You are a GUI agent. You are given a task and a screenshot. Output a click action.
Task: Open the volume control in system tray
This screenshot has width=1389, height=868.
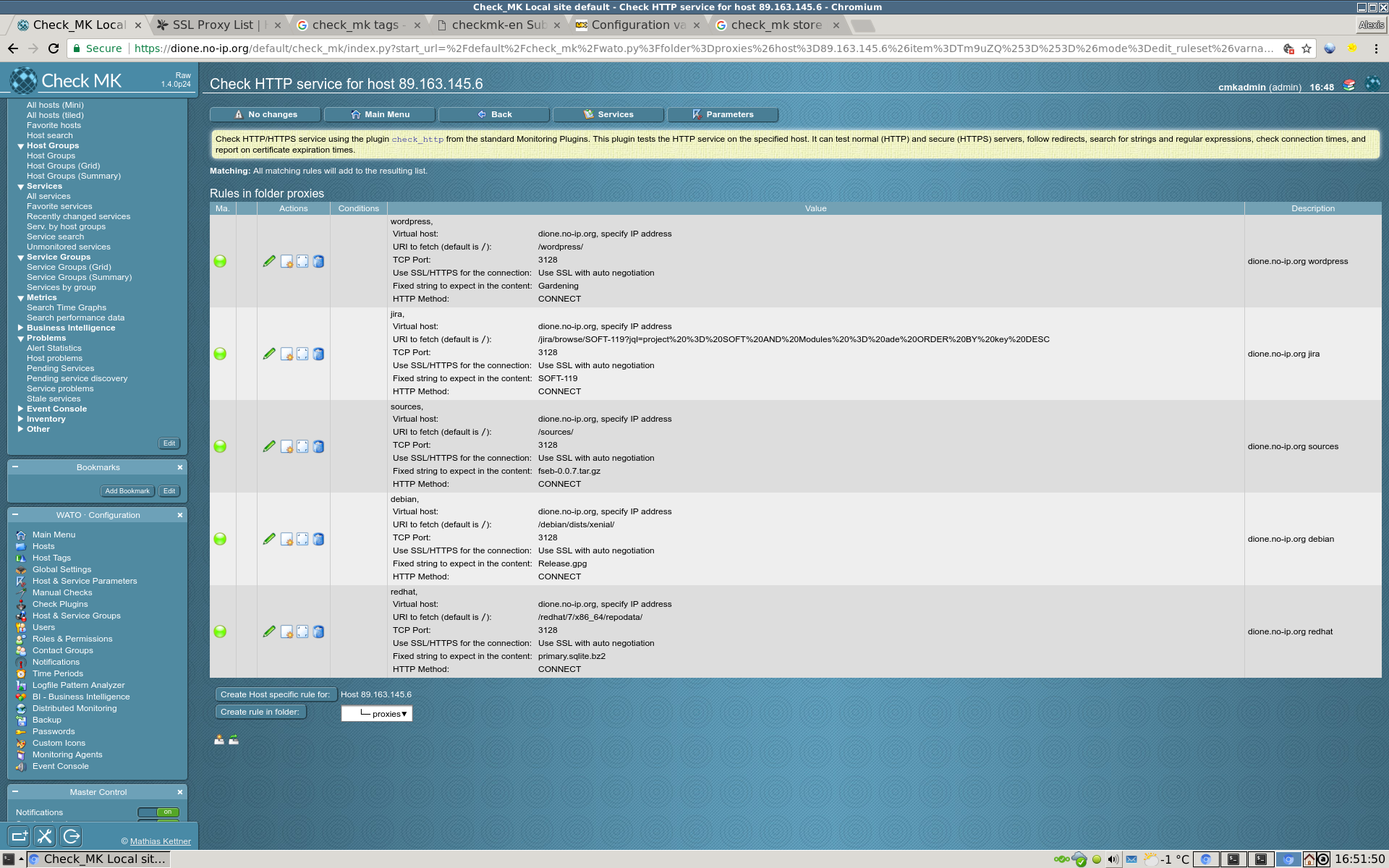pyautogui.click(x=1113, y=859)
